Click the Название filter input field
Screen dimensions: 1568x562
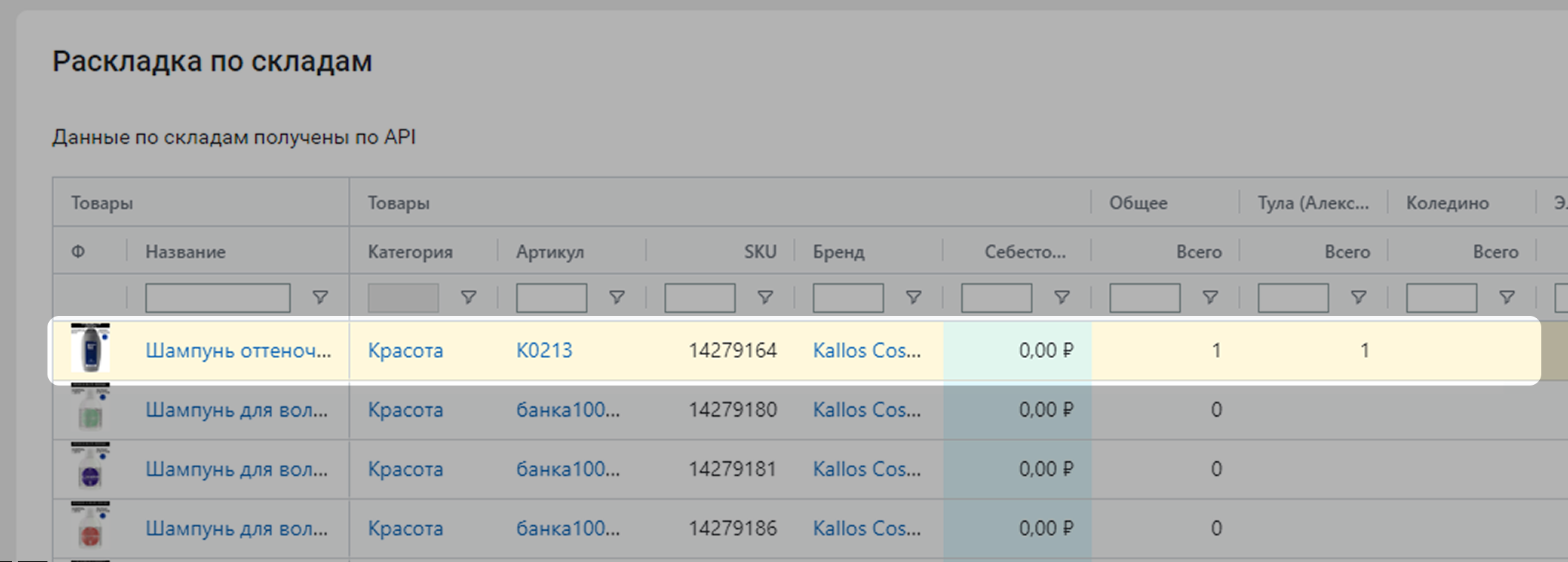(217, 298)
